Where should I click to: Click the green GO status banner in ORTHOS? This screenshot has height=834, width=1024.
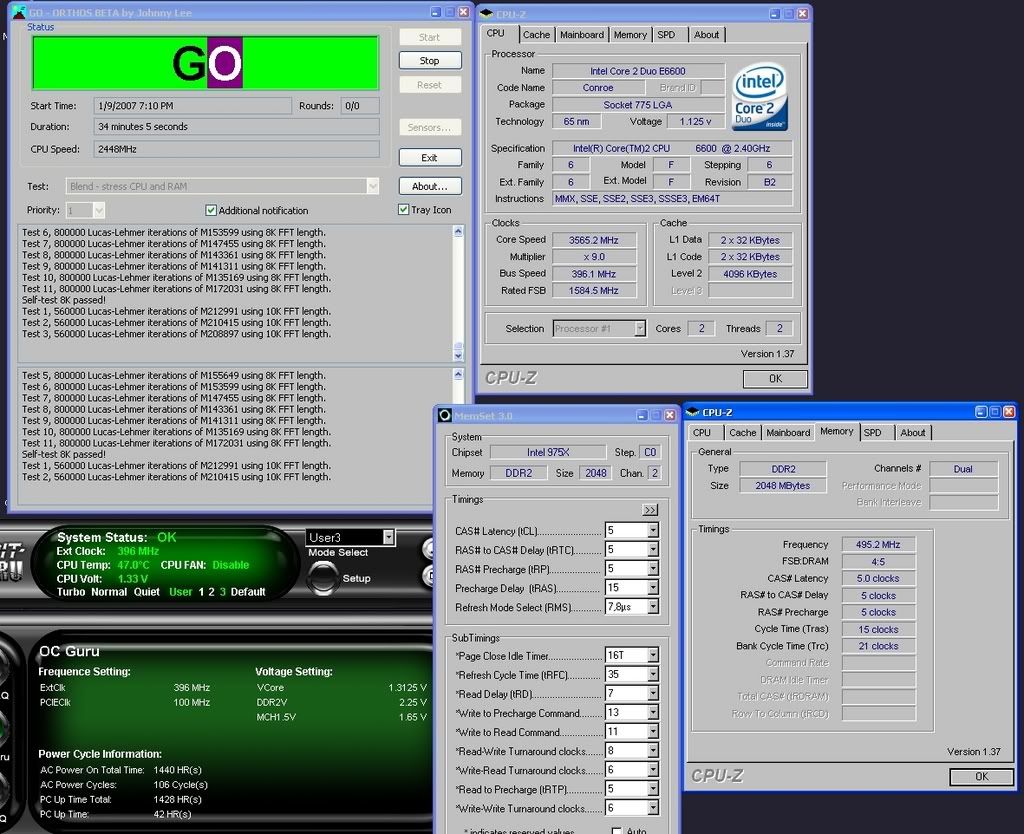click(x=206, y=63)
